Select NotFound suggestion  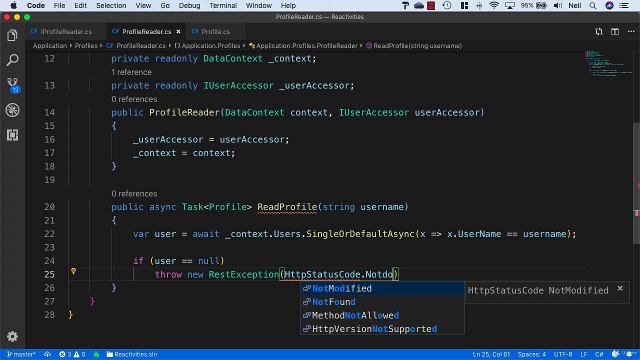coord(382,302)
